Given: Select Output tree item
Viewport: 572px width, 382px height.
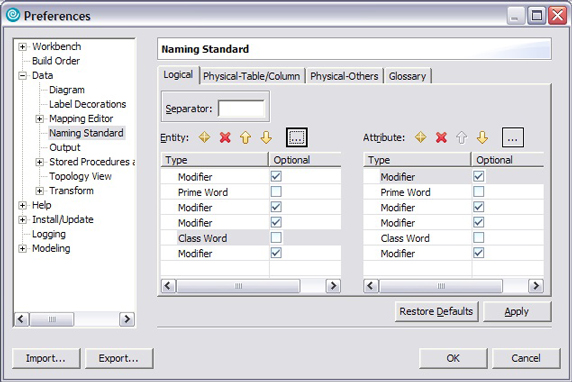Looking at the screenshot, I should (65, 147).
